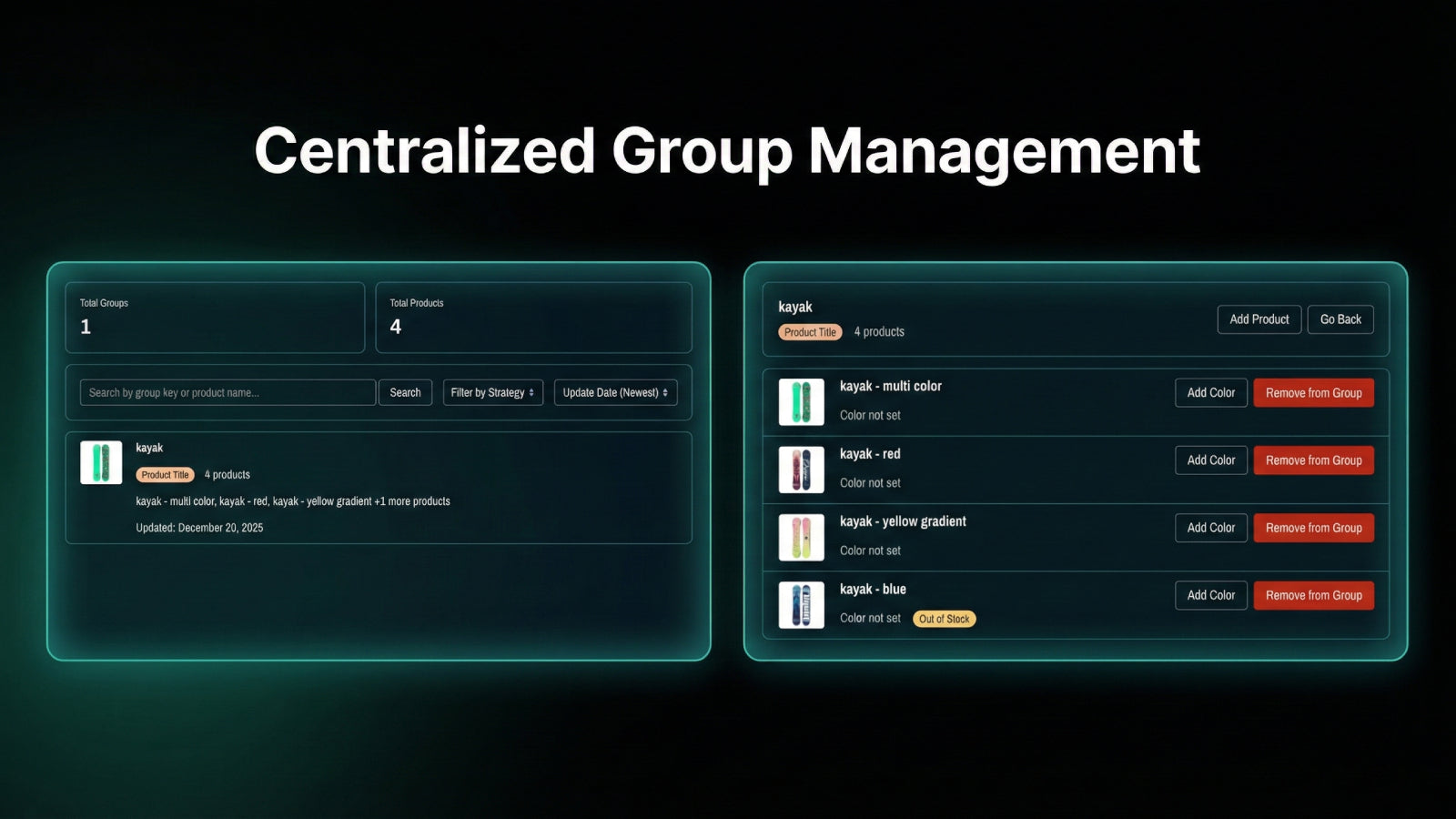Click the Product Title badge in the kayak group card
The height and width of the screenshot is (819, 1456).
[165, 474]
